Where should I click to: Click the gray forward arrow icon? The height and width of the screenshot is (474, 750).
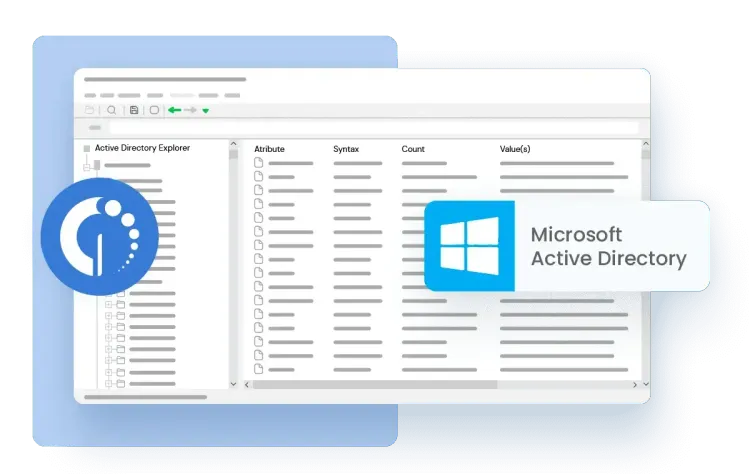[x=190, y=110]
